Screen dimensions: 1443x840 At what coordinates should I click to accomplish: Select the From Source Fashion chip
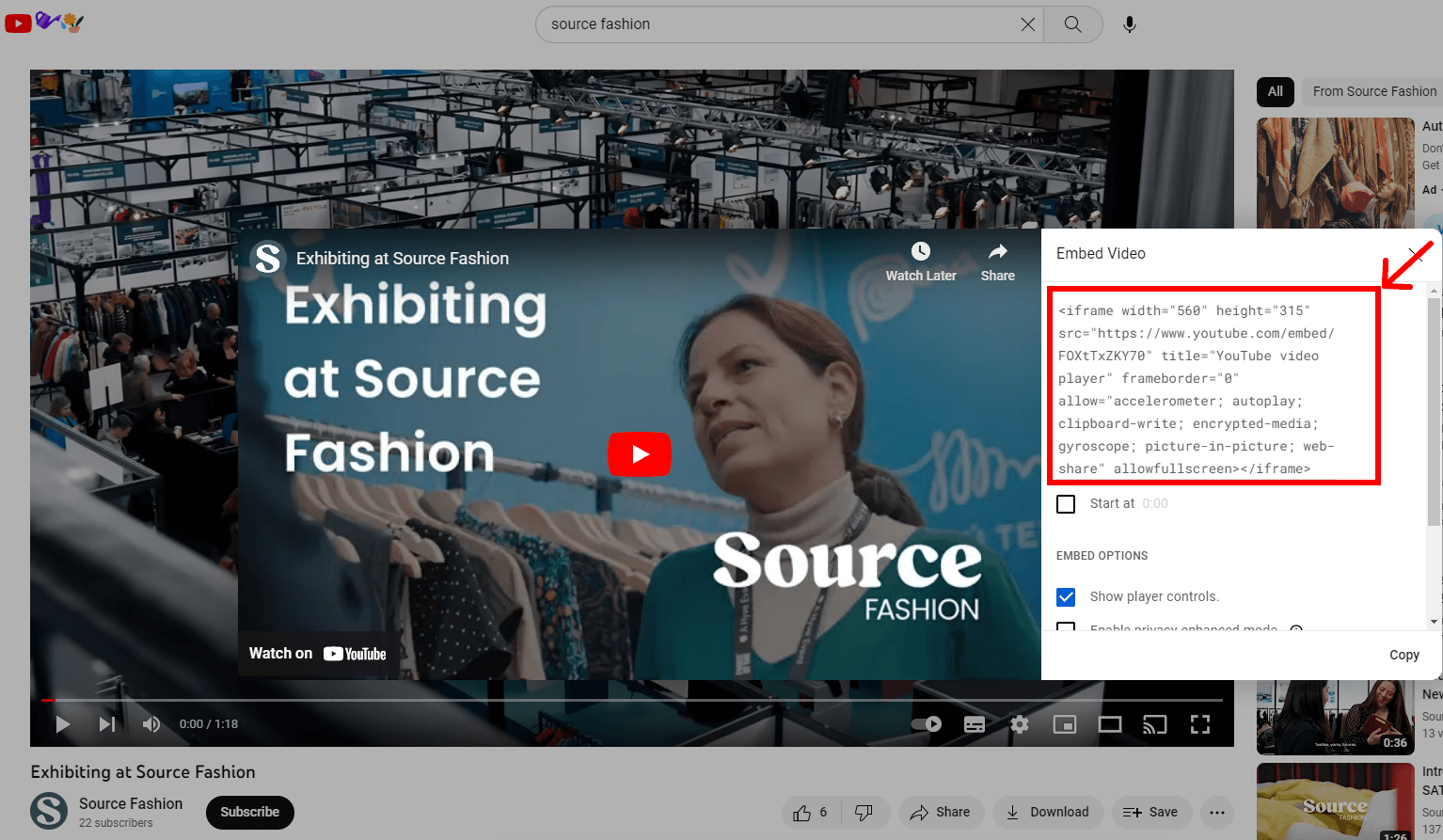[x=1374, y=91]
